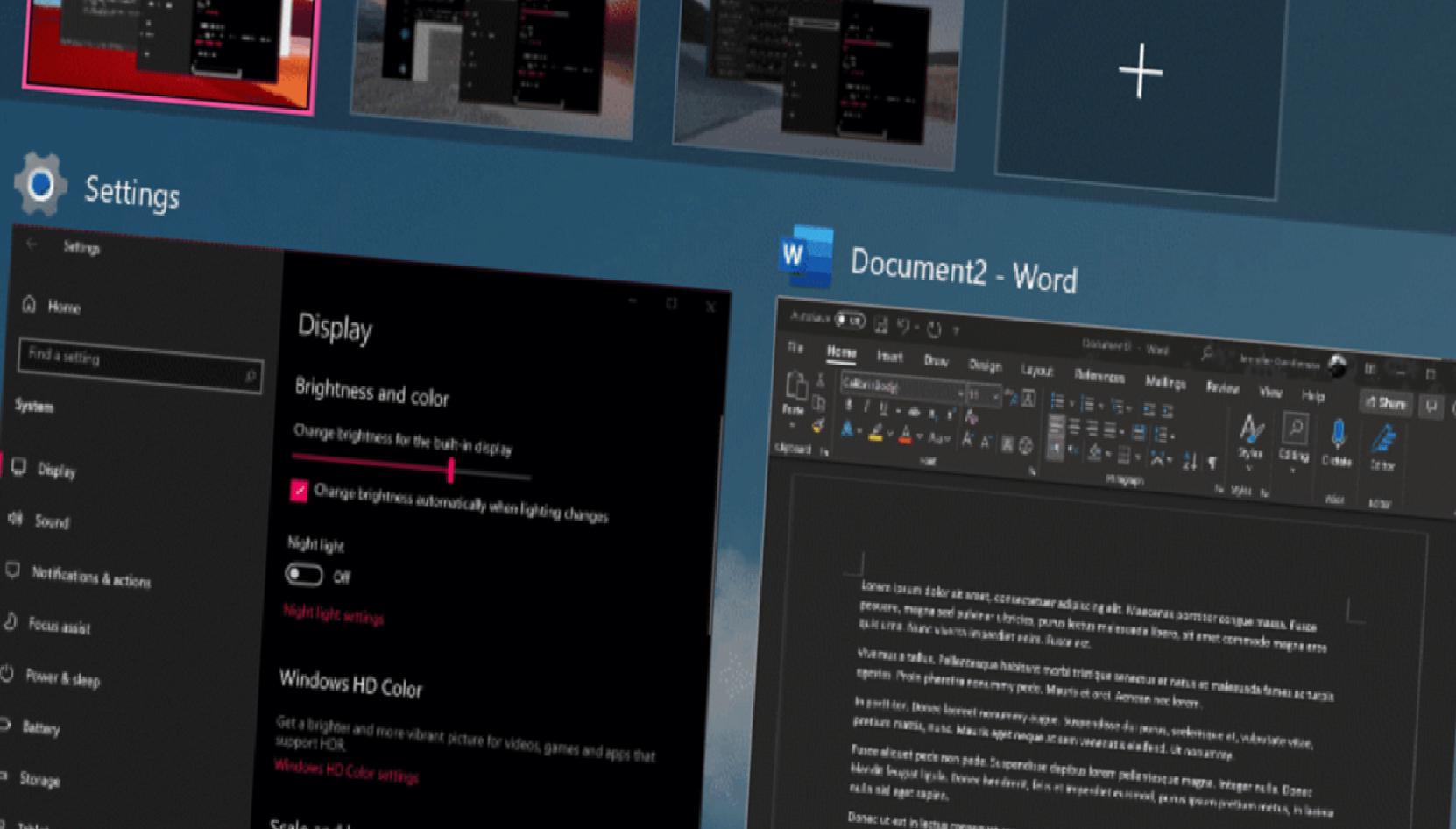This screenshot has height=829, width=1456.
Task: Click the blue text effects icon
Action: [x=847, y=429]
